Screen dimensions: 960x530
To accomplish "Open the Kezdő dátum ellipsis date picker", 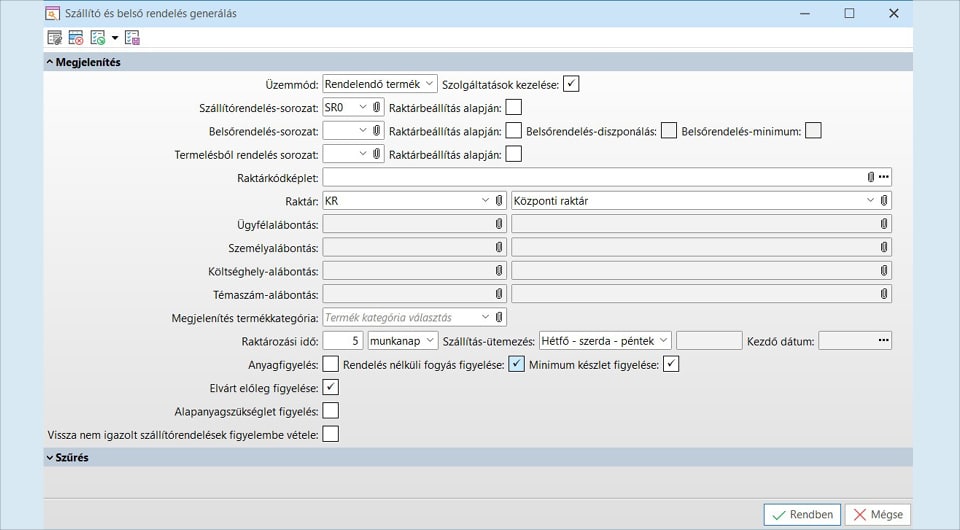I will (884, 341).
